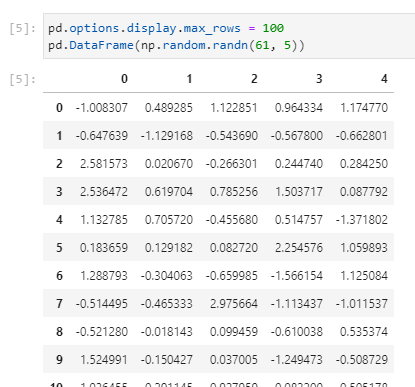Click cell value 1.125084
This screenshot has height=387, width=415.
tap(364, 276)
